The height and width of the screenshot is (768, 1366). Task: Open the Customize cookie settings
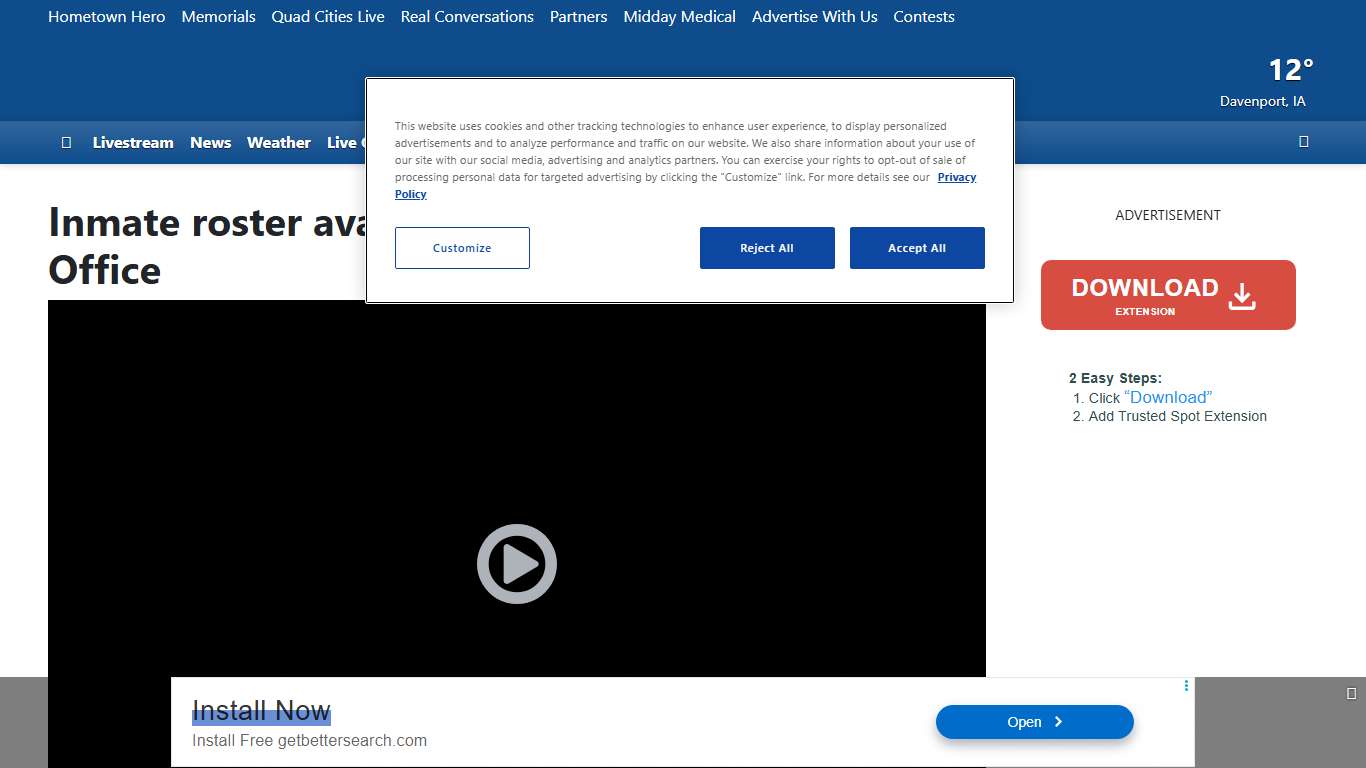tap(462, 248)
